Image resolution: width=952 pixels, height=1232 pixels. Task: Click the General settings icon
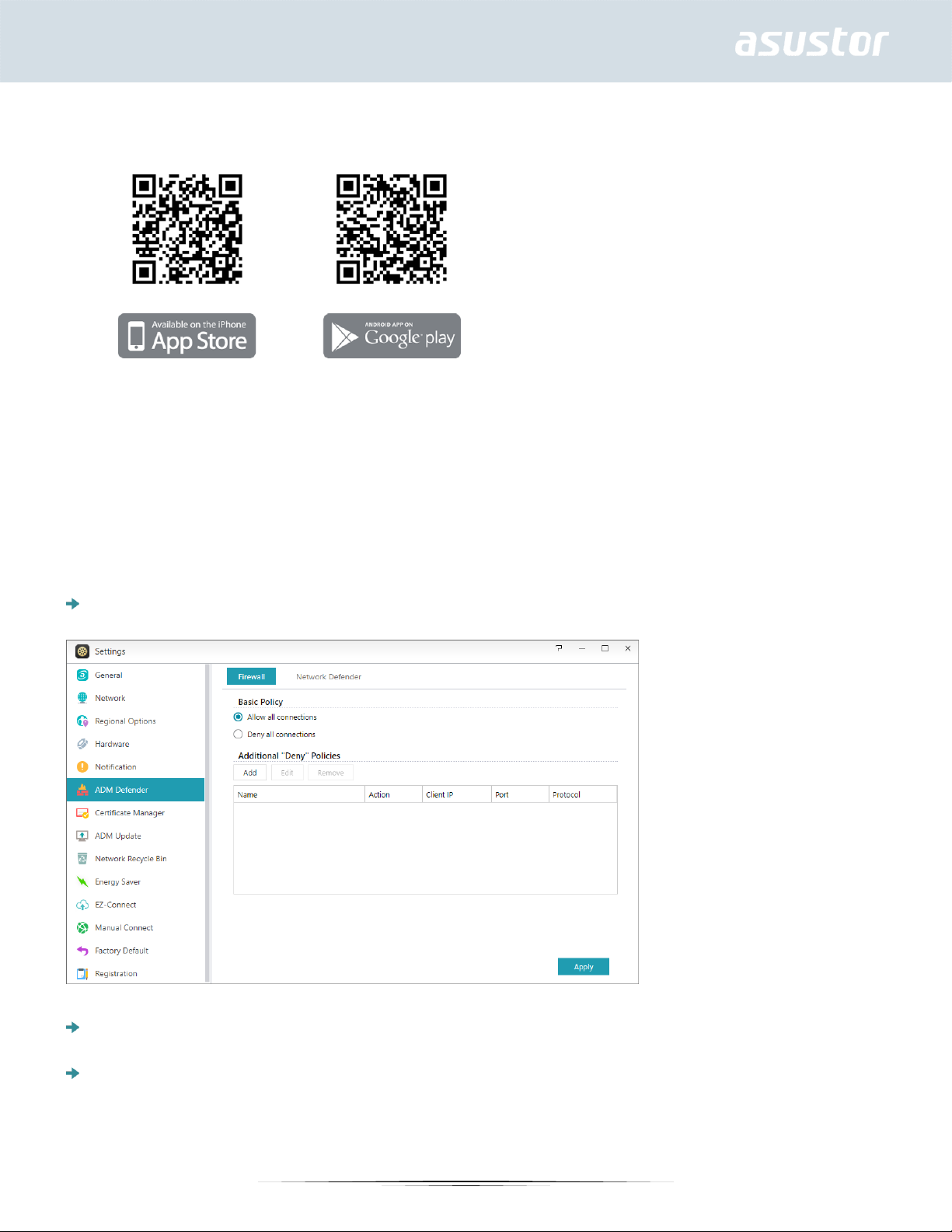[x=82, y=675]
